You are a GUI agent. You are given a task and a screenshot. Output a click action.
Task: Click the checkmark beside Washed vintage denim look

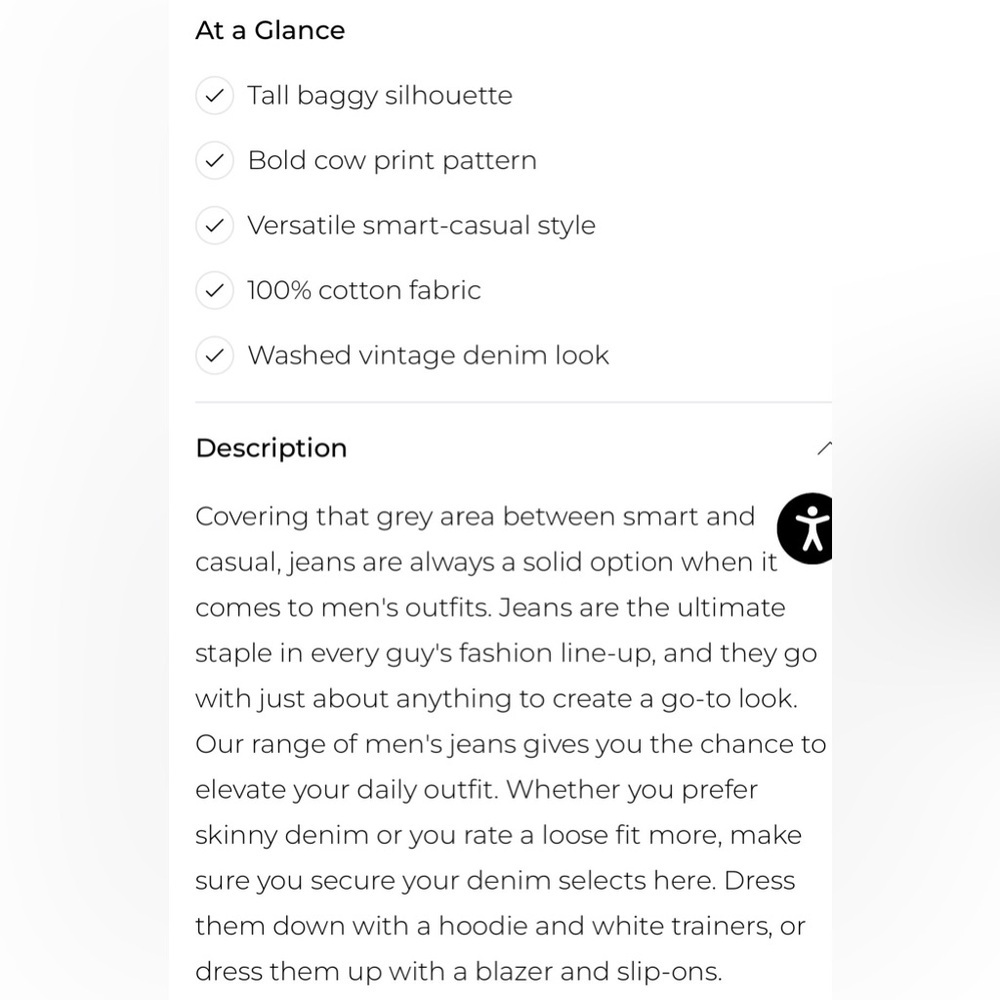pyautogui.click(x=214, y=355)
